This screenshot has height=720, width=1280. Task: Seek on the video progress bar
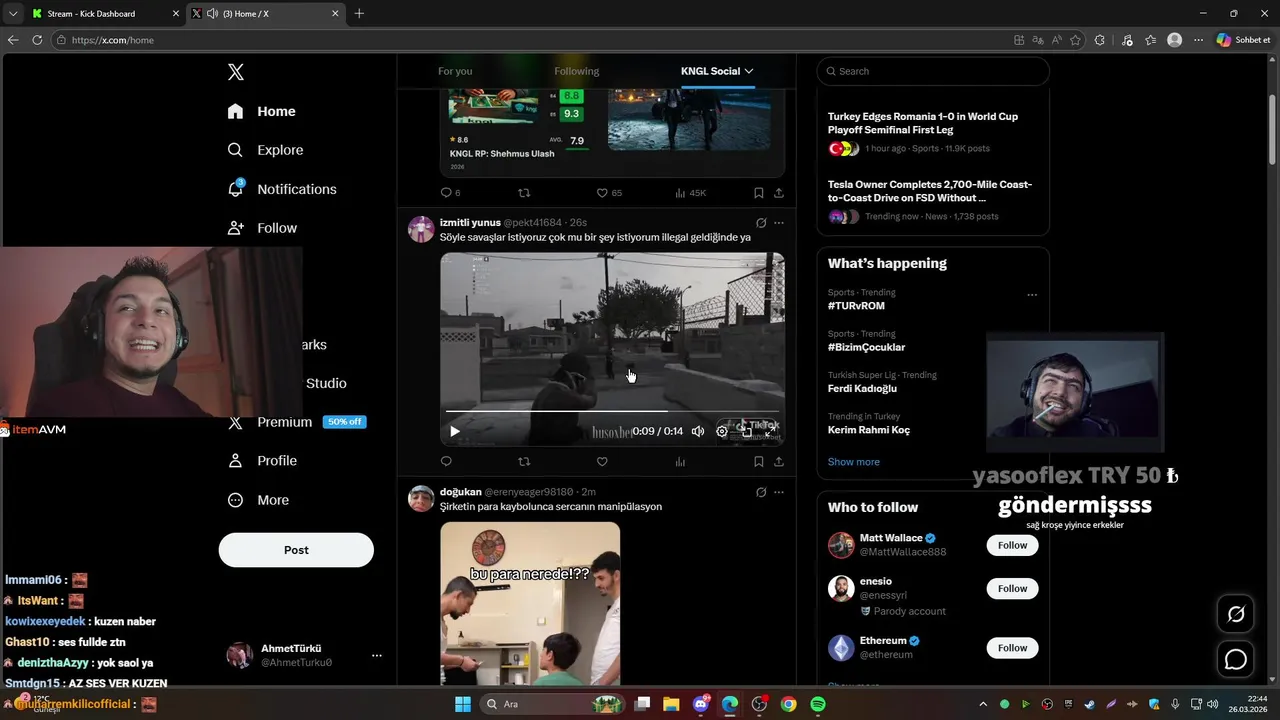click(612, 411)
